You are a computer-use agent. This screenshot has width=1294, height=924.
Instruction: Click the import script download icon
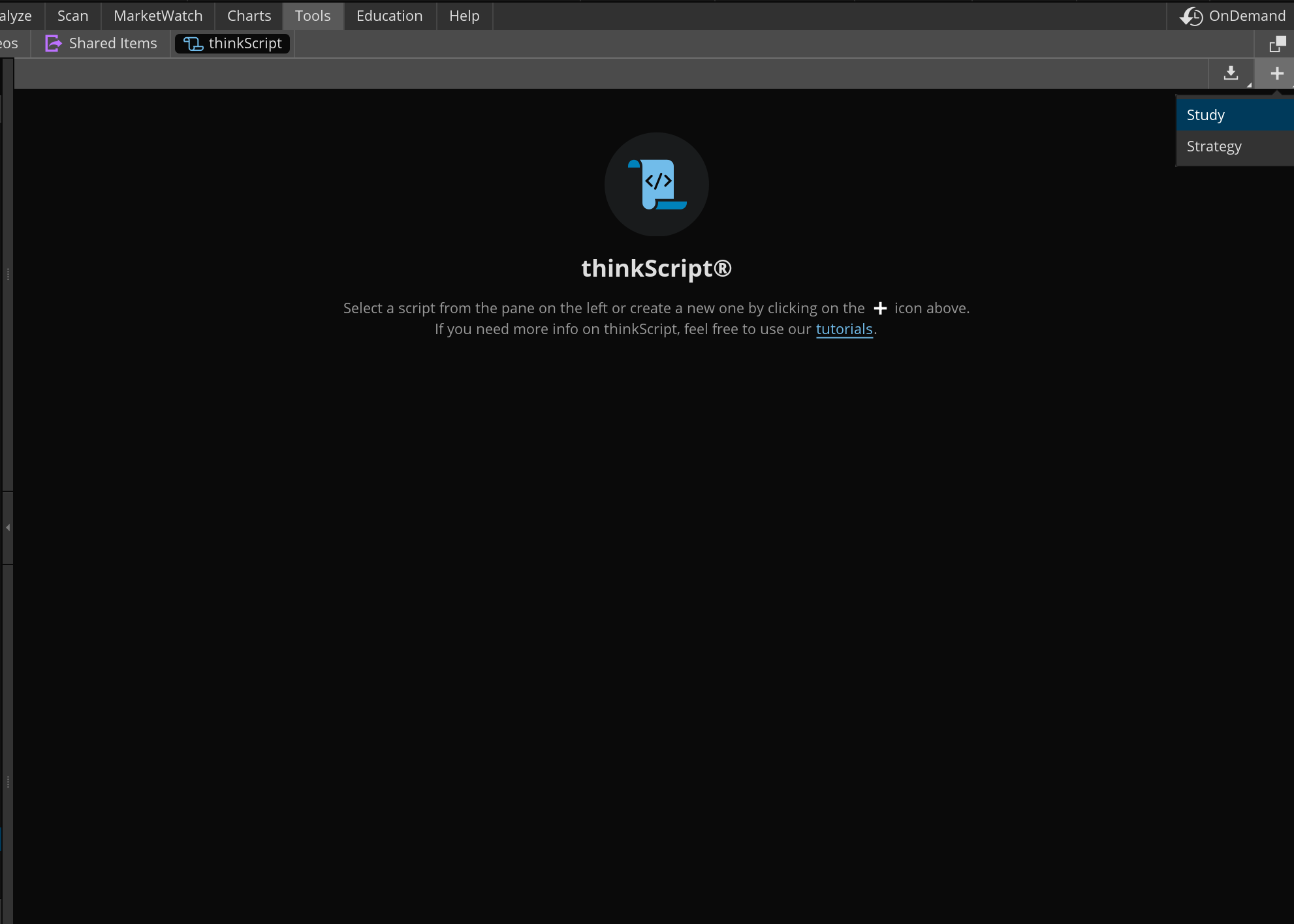click(x=1231, y=73)
